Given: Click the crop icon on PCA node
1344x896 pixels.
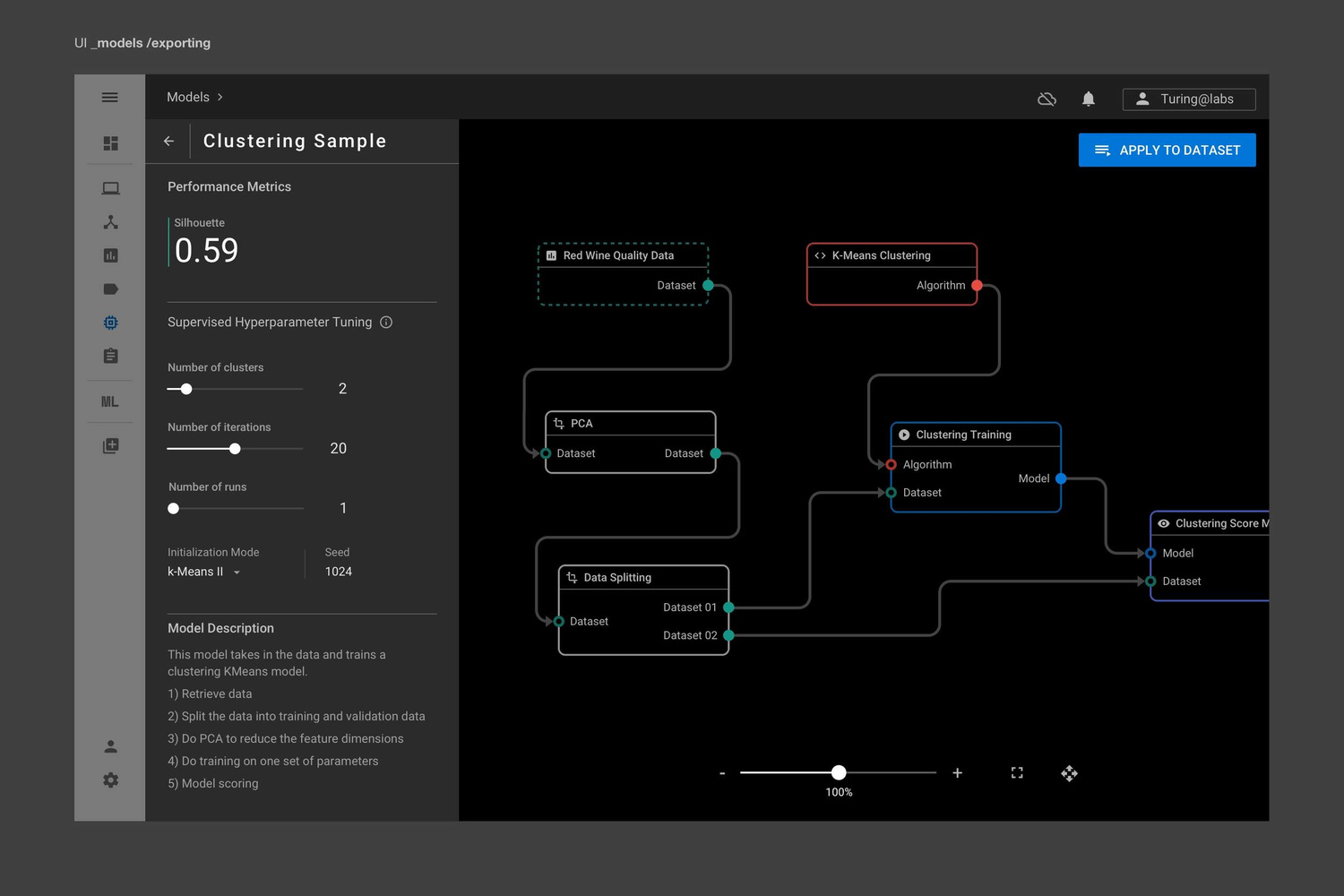Looking at the screenshot, I should click(559, 423).
